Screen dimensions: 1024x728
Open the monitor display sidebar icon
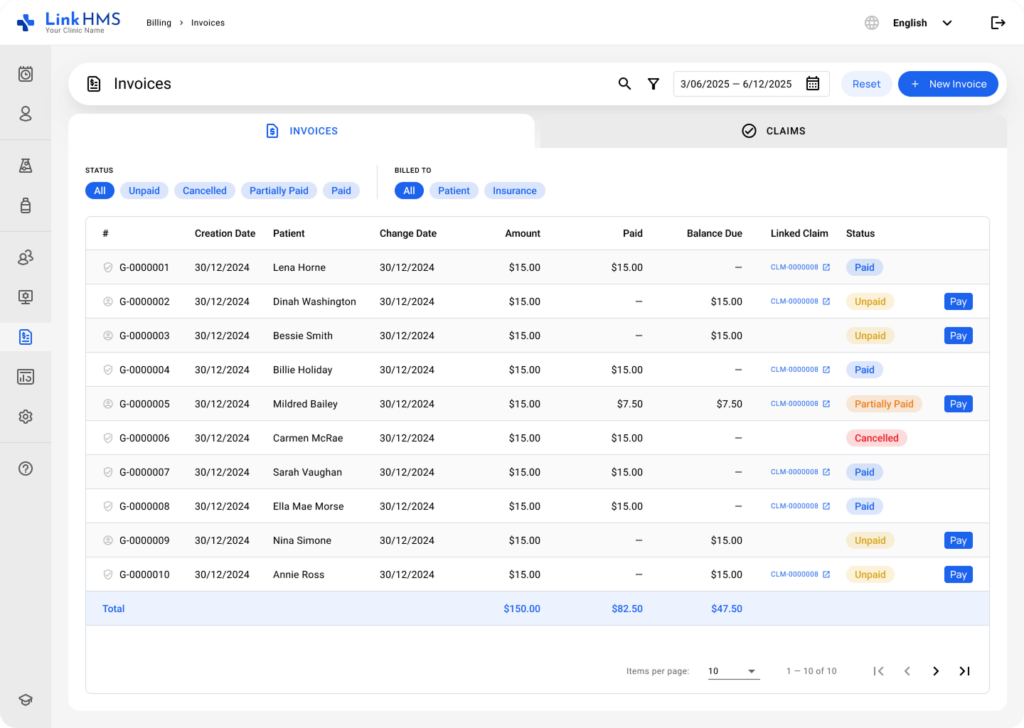25,297
